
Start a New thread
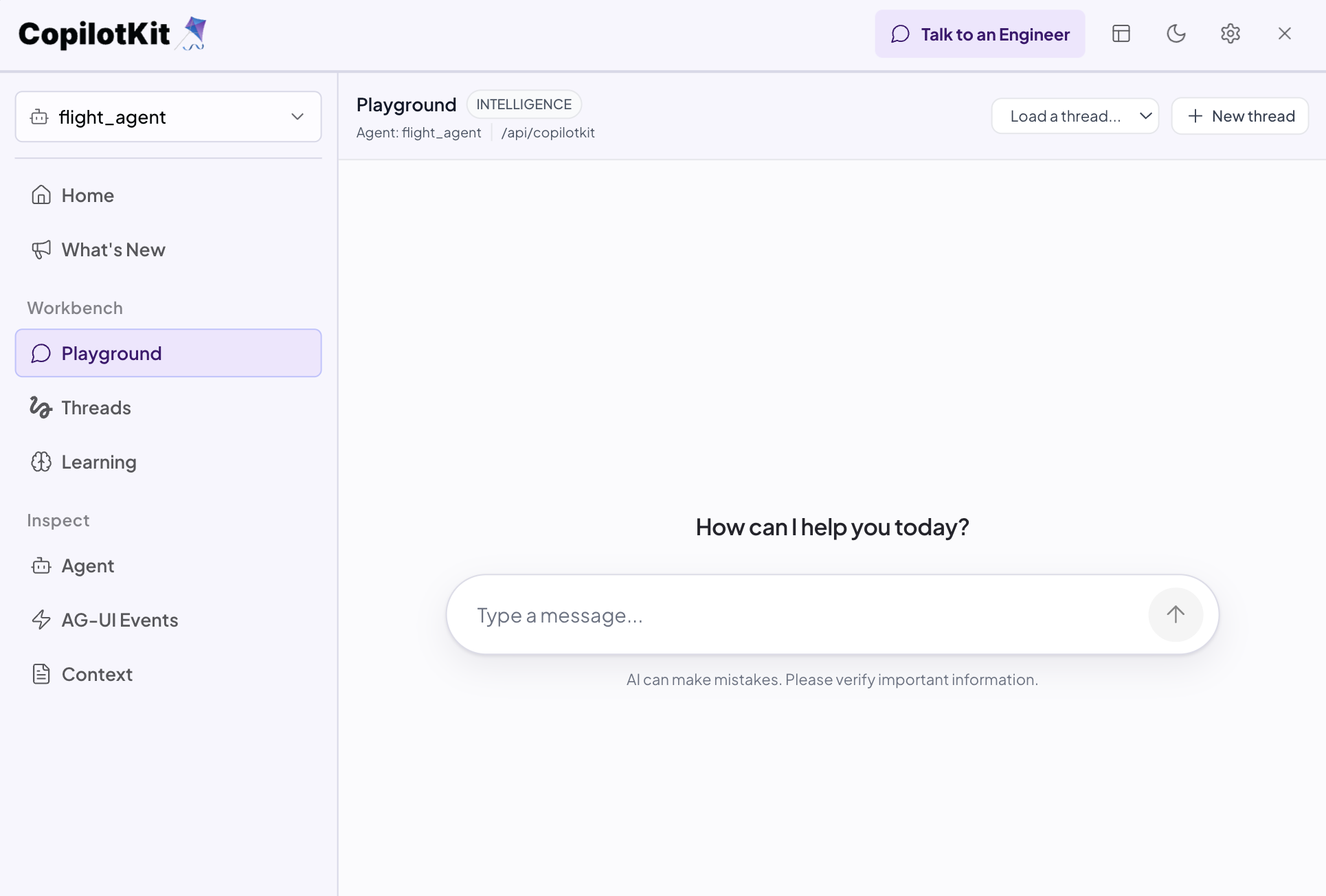pyautogui.click(x=1239, y=116)
